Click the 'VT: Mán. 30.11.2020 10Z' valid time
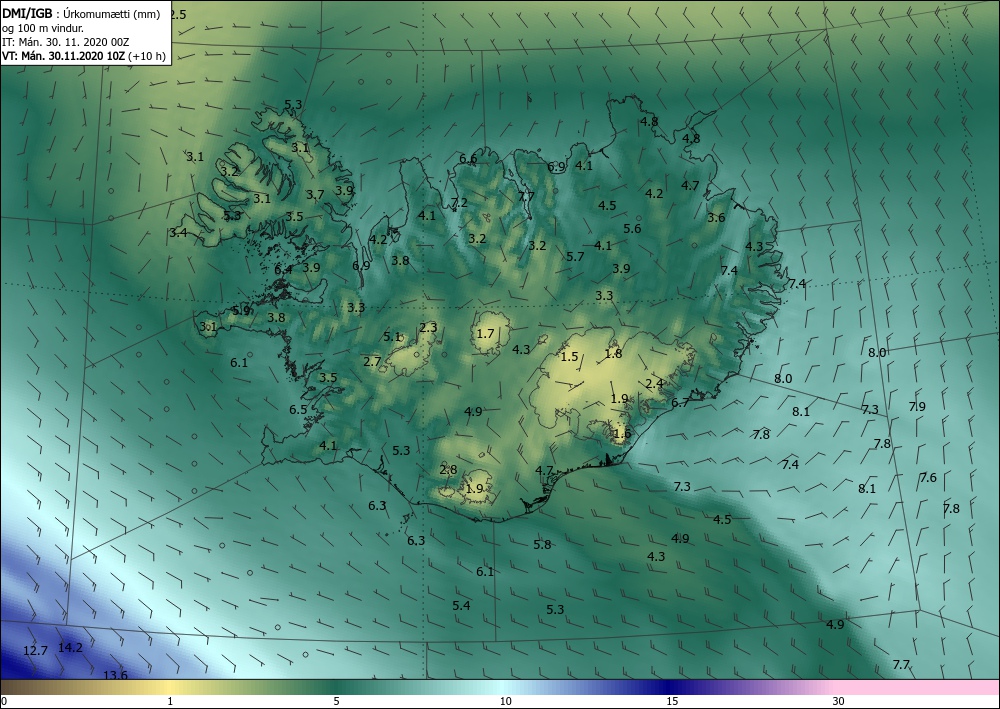This screenshot has height=709, width=1000. [x=63, y=56]
